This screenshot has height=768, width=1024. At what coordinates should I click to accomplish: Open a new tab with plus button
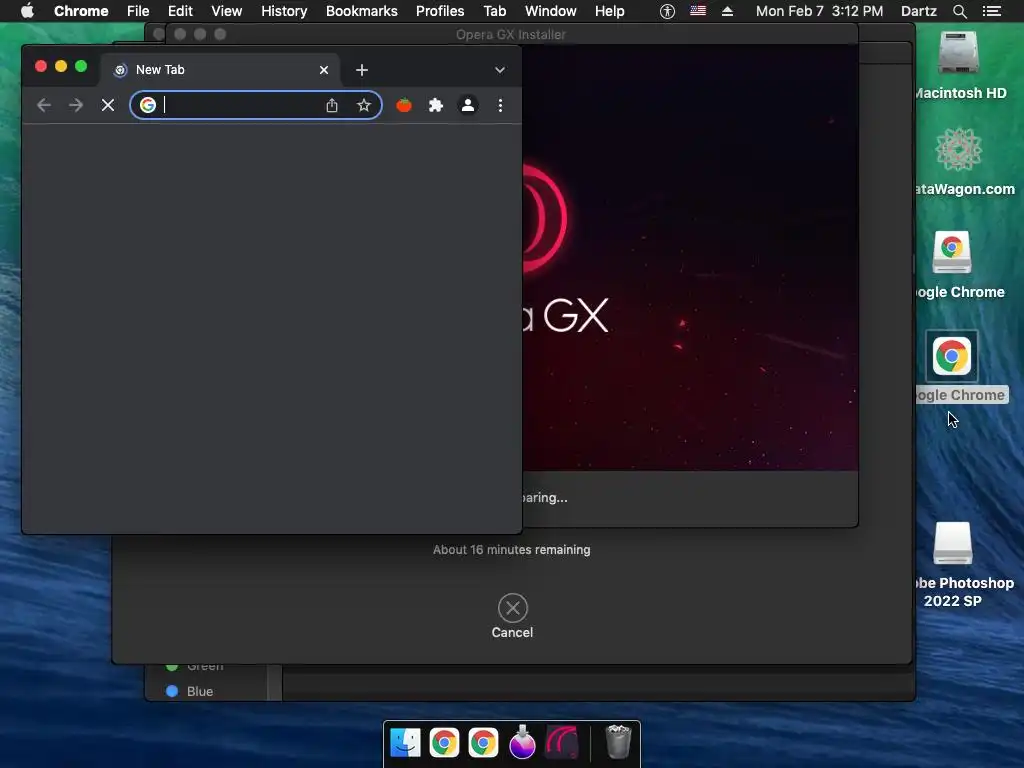pos(362,70)
